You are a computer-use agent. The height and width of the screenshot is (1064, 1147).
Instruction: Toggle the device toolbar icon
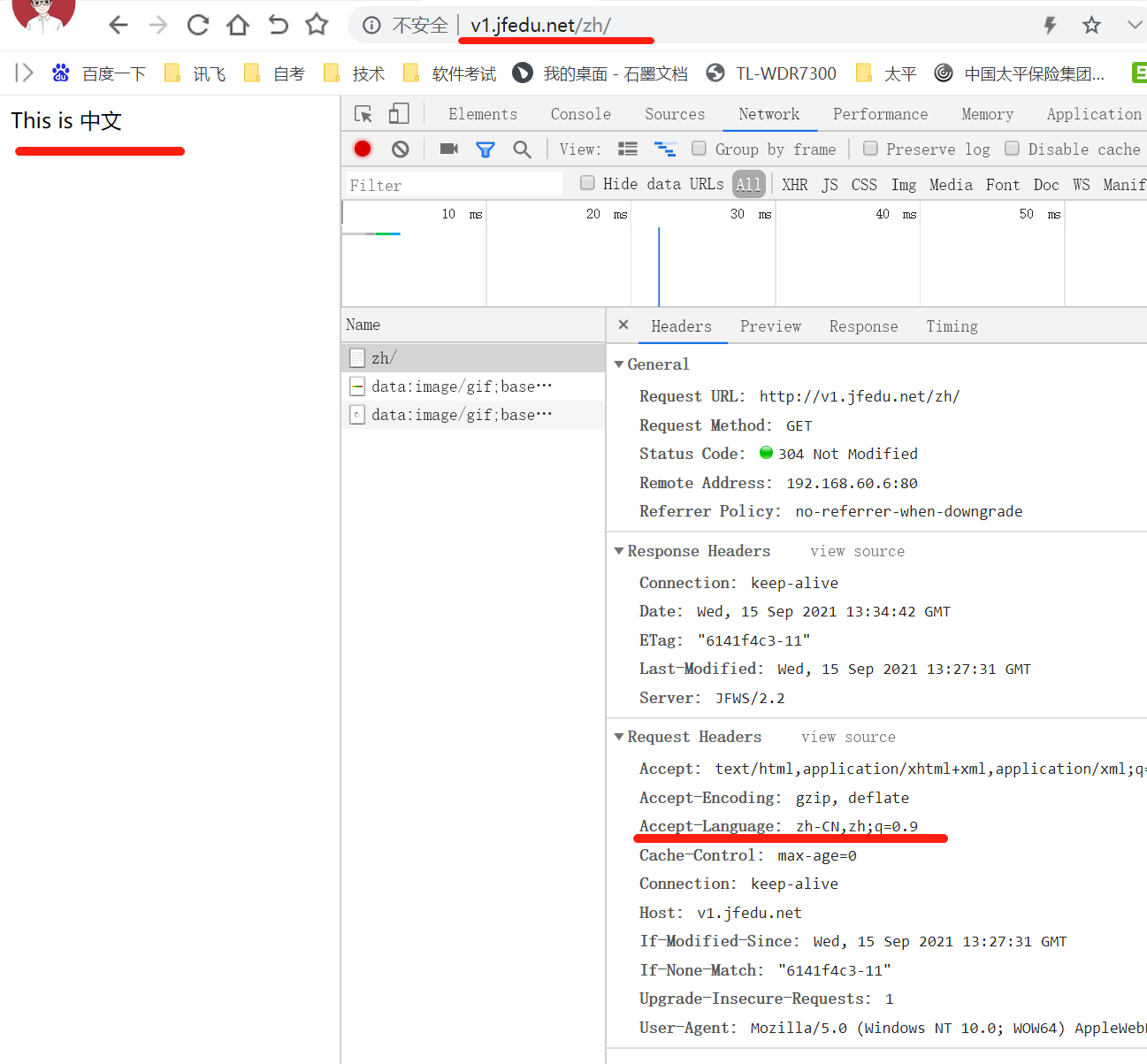(x=399, y=113)
